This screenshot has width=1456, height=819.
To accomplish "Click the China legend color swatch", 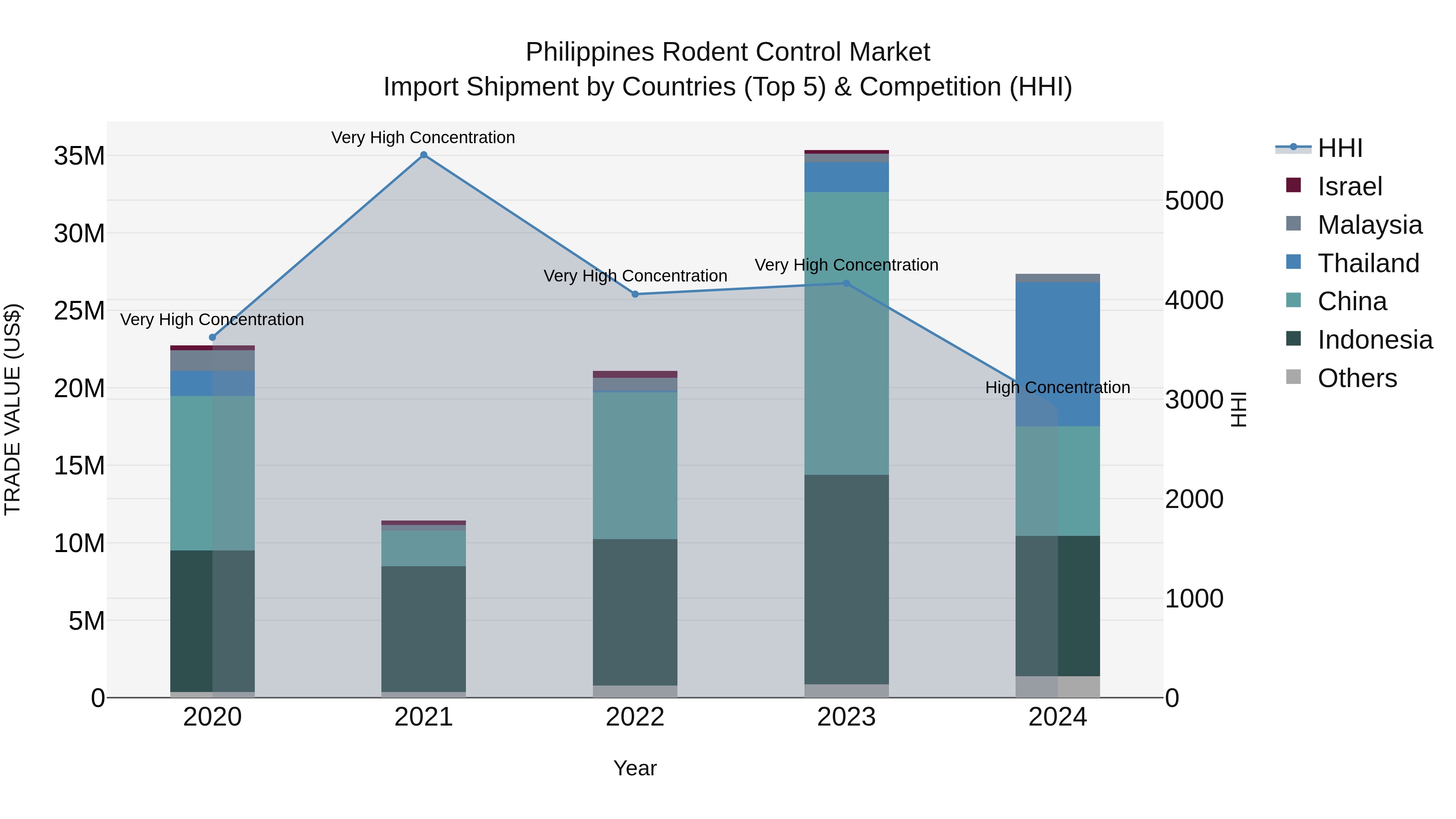I will (x=1293, y=301).
